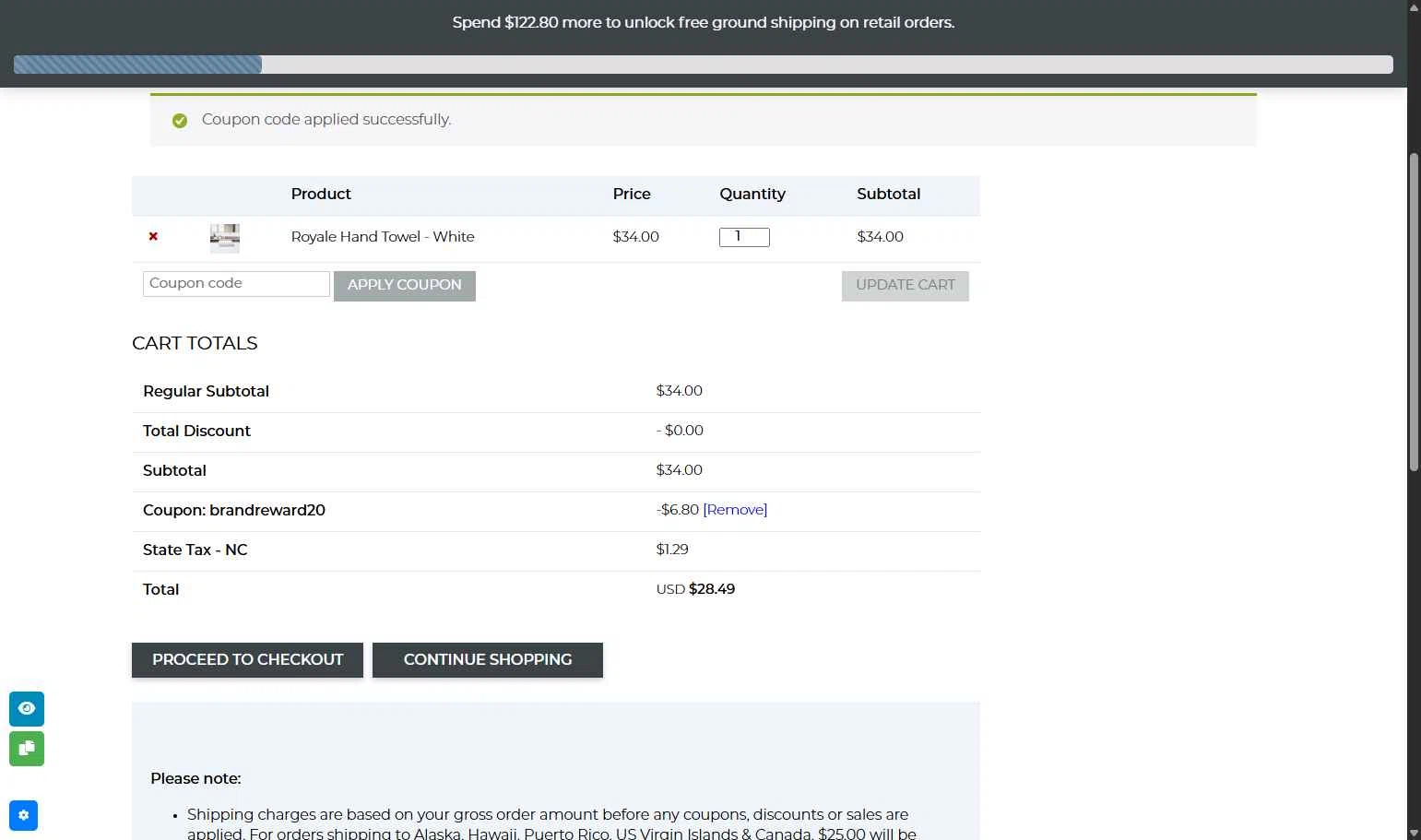Click the 'Total' row label
Image resolution: width=1421 pixels, height=840 pixels.
click(160, 589)
